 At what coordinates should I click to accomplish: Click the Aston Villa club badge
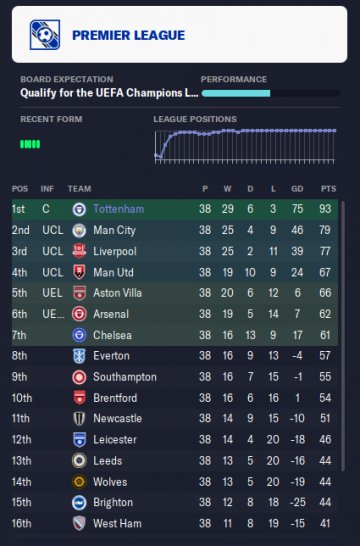(79, 293)
